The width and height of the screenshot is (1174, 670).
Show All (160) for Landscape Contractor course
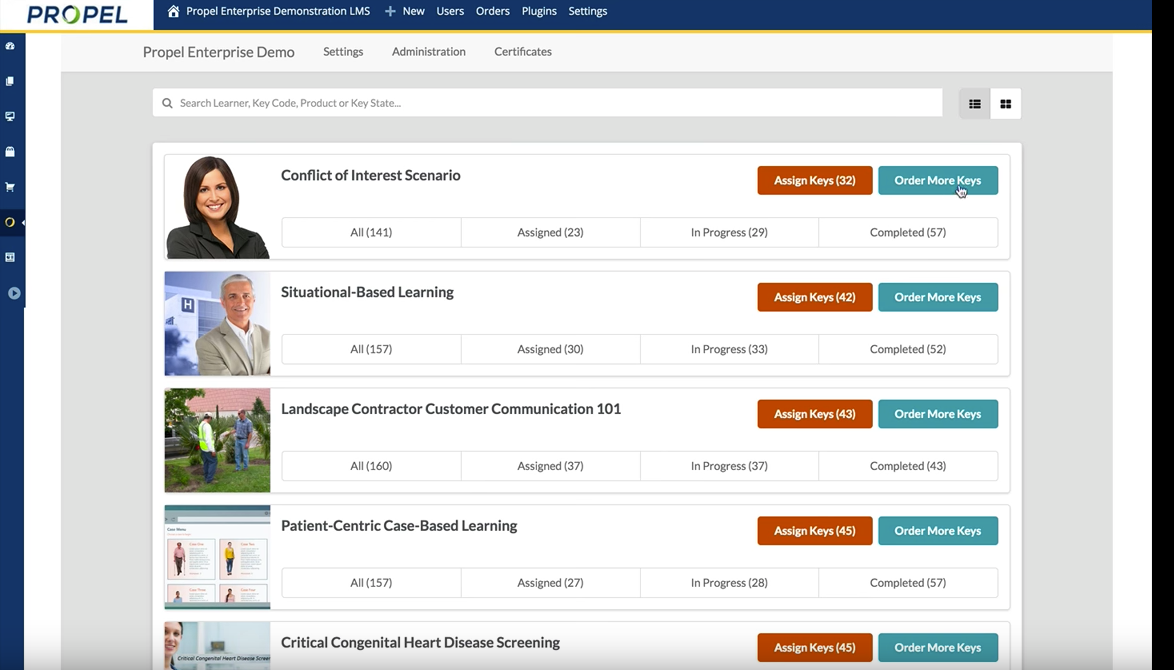coord(371,466)
